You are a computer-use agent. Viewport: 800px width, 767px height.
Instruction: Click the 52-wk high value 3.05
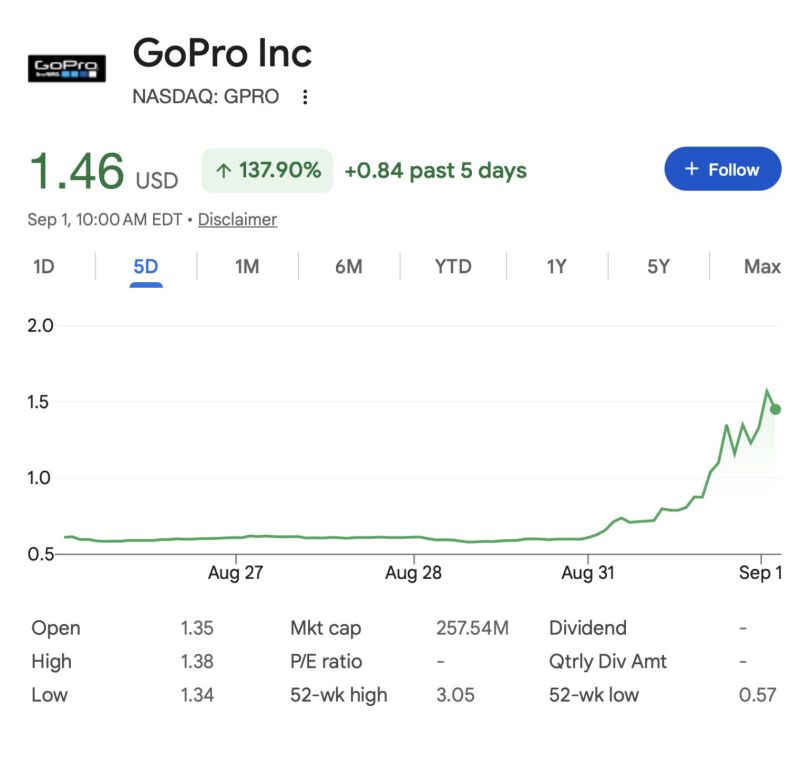[x=455, y=695]
